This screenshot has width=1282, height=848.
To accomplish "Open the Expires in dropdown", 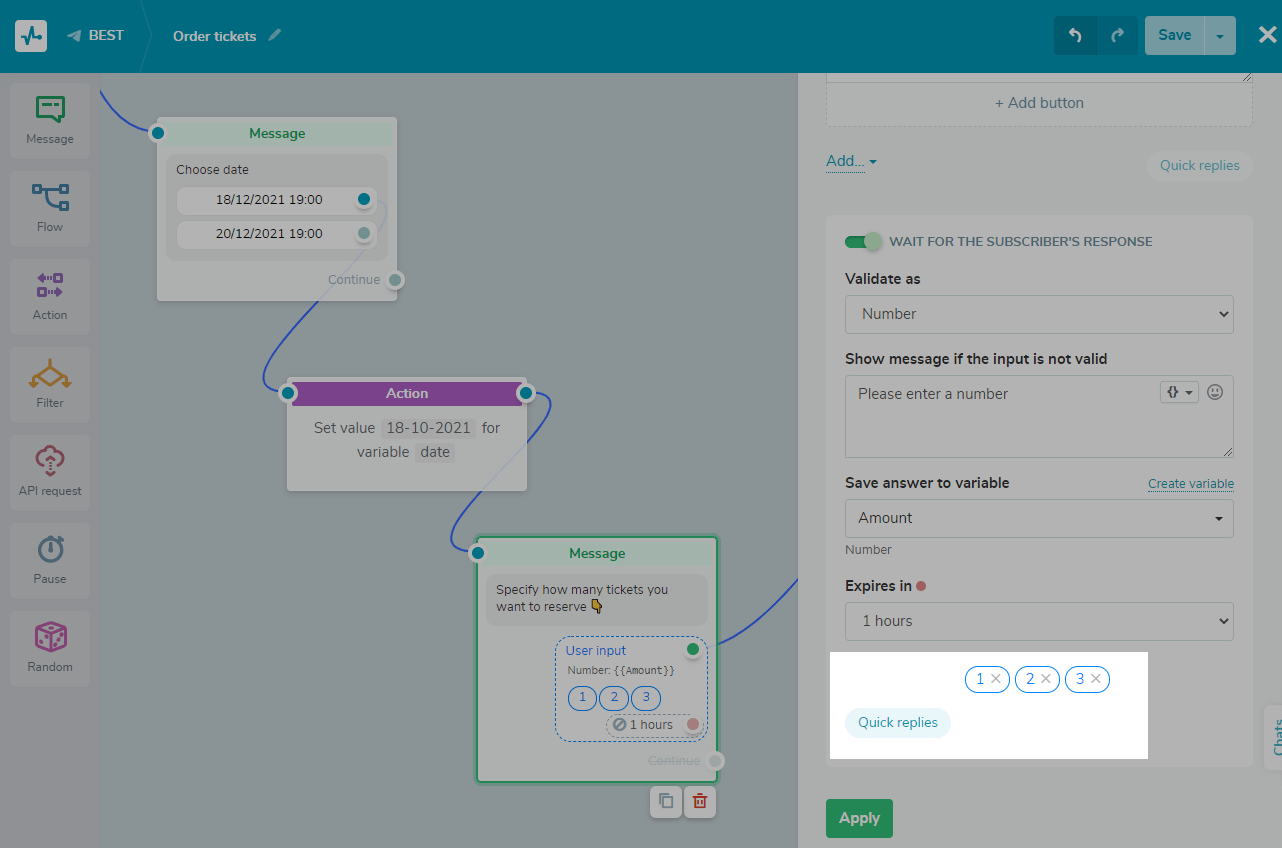I will [x=1038, y=621].
